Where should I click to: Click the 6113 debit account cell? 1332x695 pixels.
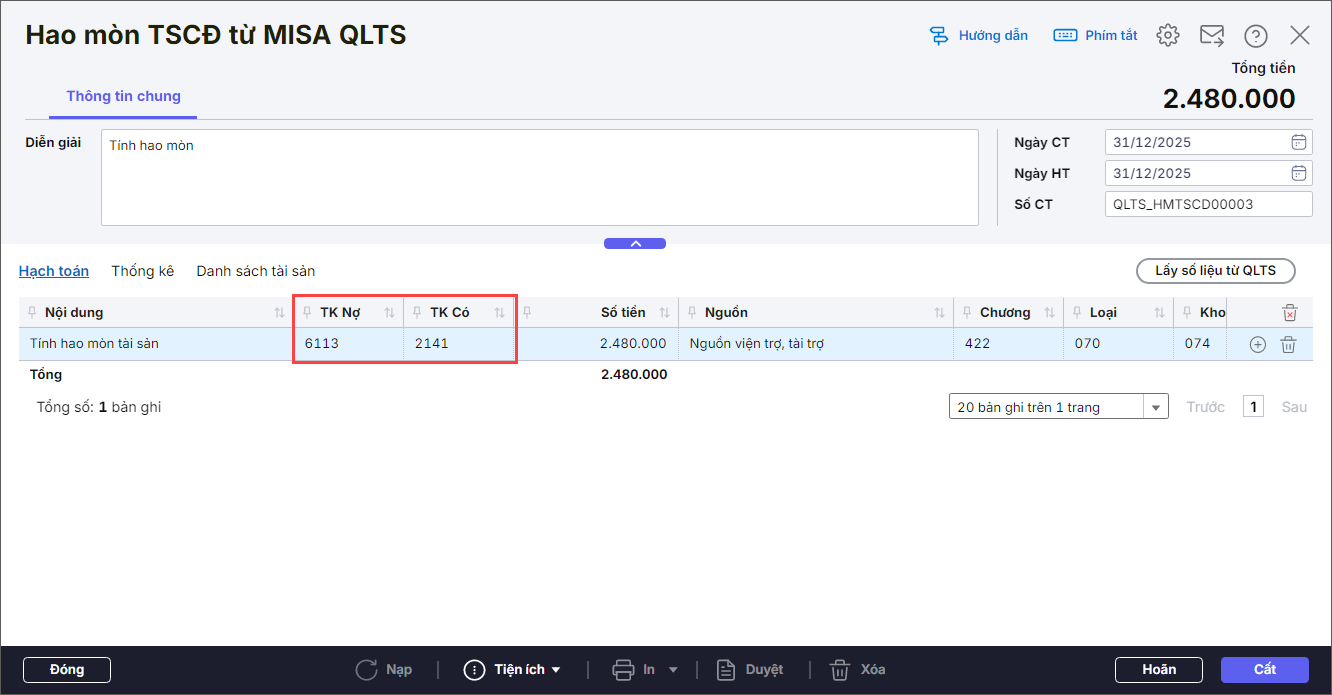tap(349, 344)
